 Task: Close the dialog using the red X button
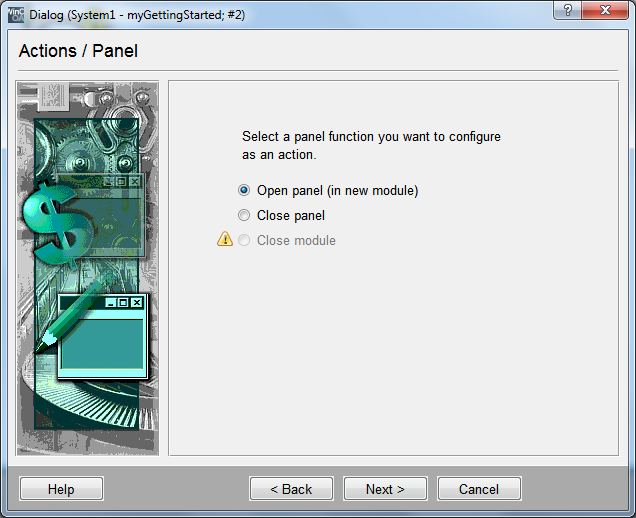pos(608,11)
